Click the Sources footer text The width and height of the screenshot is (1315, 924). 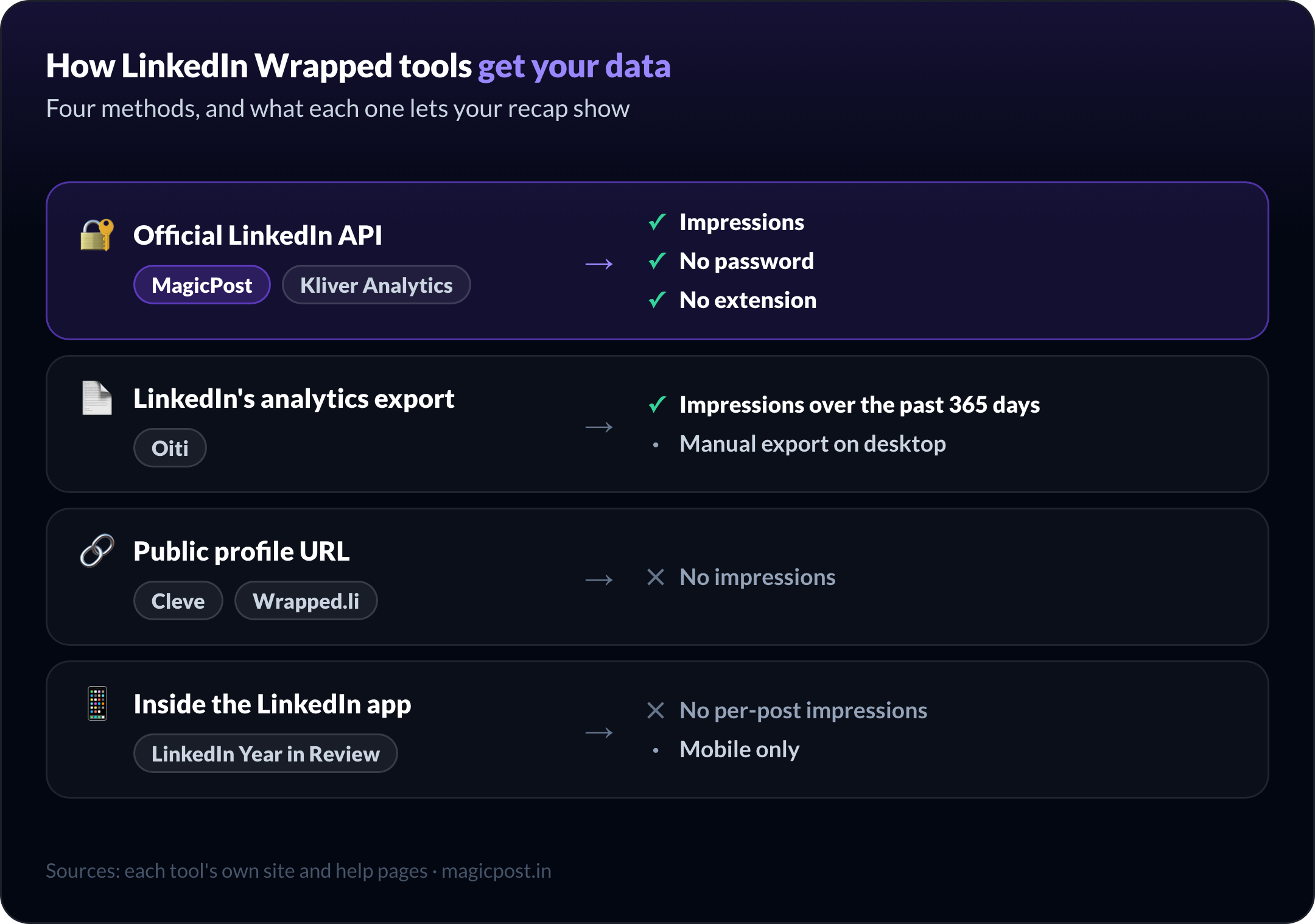[x=298, y=871]
